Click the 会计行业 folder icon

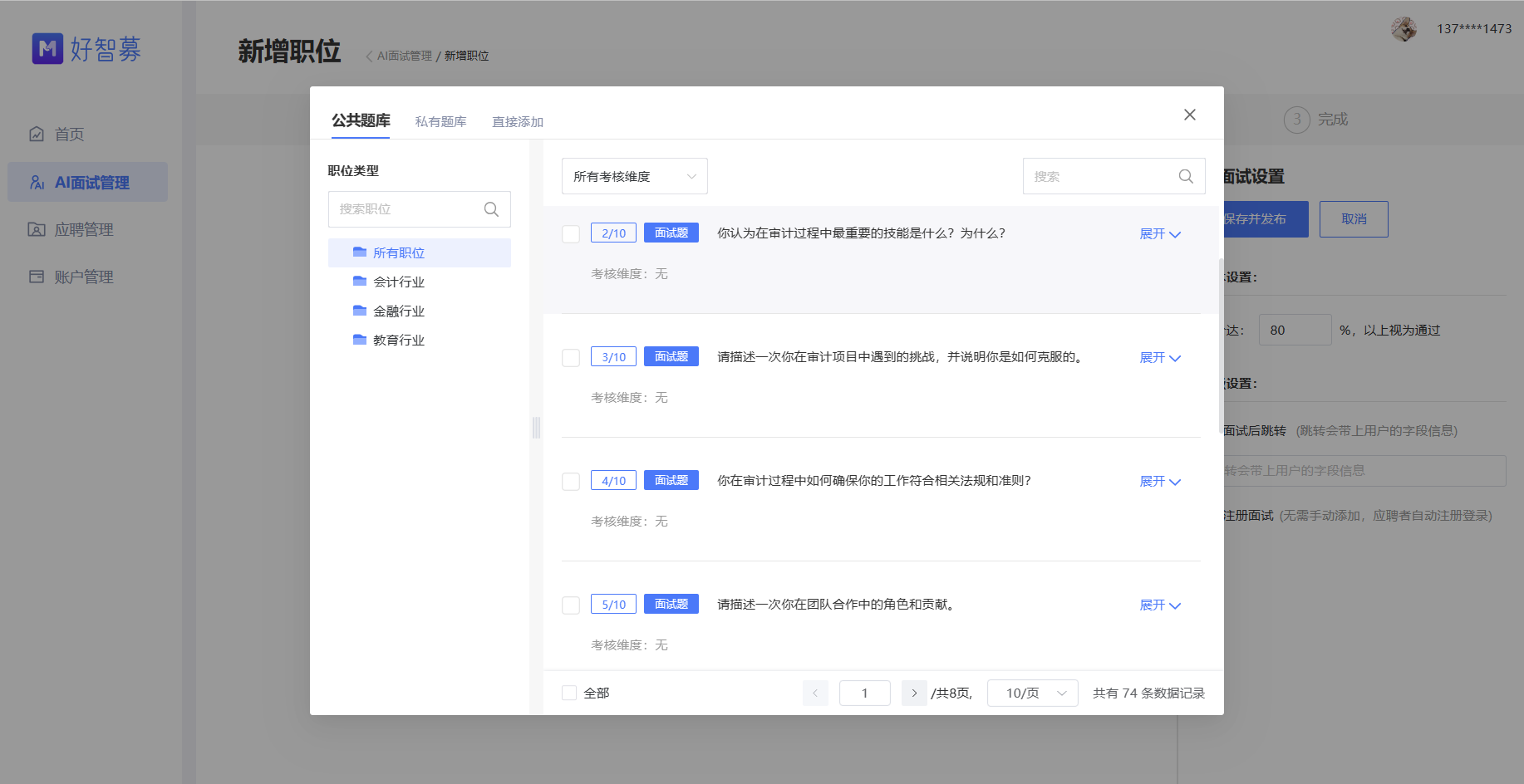coord(359,282)
